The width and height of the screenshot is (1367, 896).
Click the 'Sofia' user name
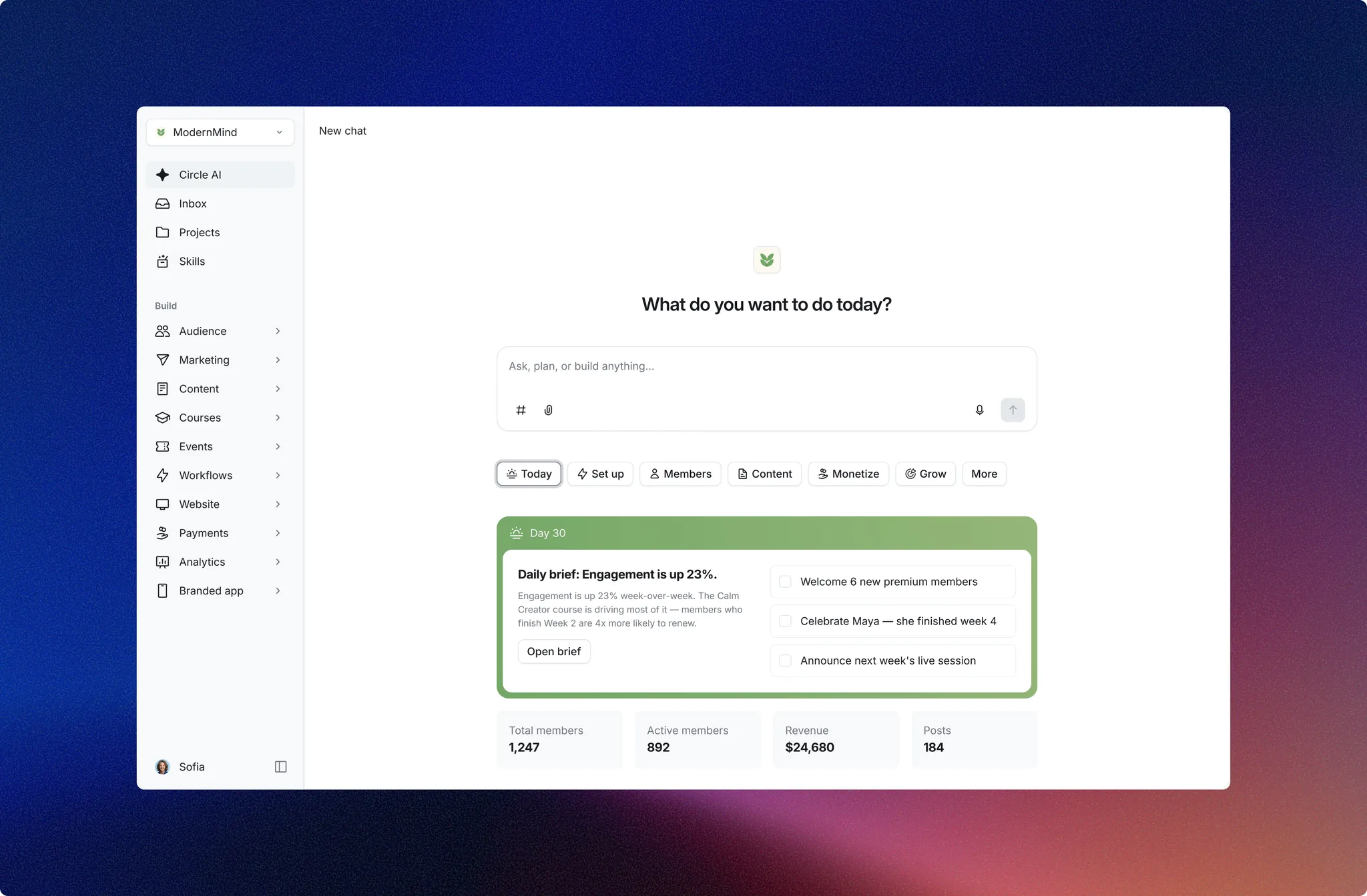[192, 767]
